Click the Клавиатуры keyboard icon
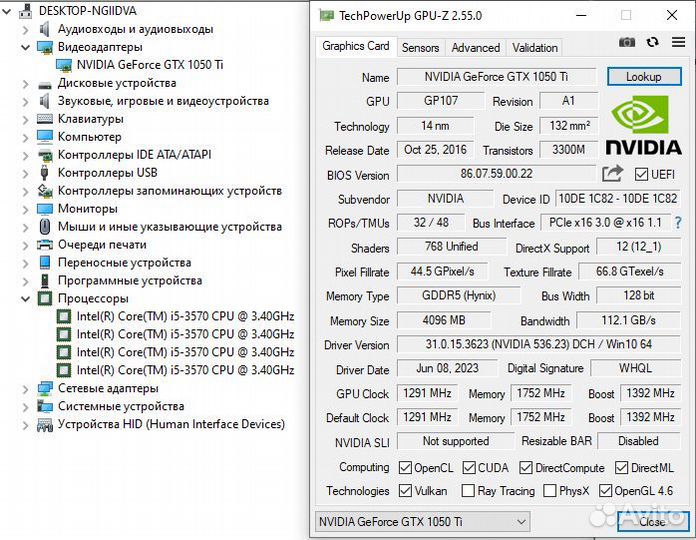The height and width of the screenshot is (540, 696). point(45,119)
